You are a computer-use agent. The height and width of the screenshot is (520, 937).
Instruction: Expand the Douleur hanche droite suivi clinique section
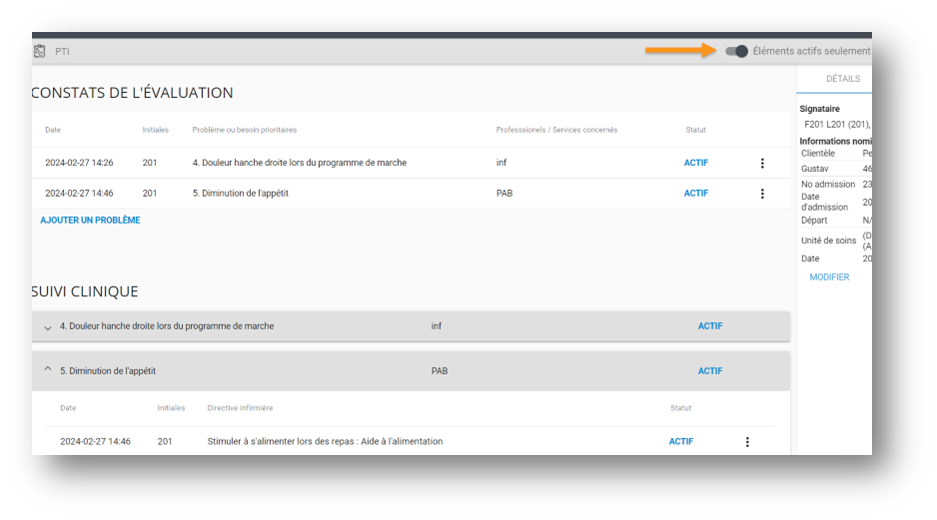point(48,327)
